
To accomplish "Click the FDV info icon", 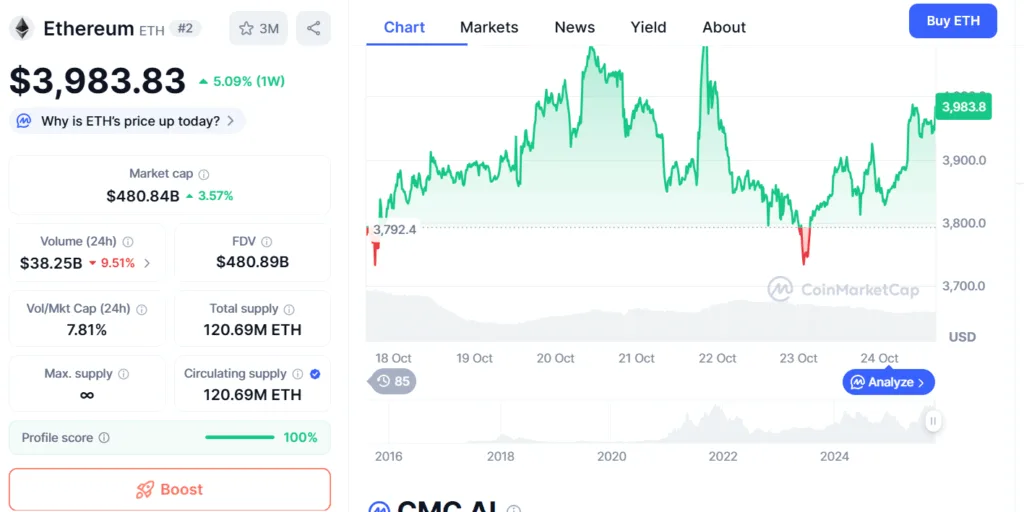I will point(266,241).
